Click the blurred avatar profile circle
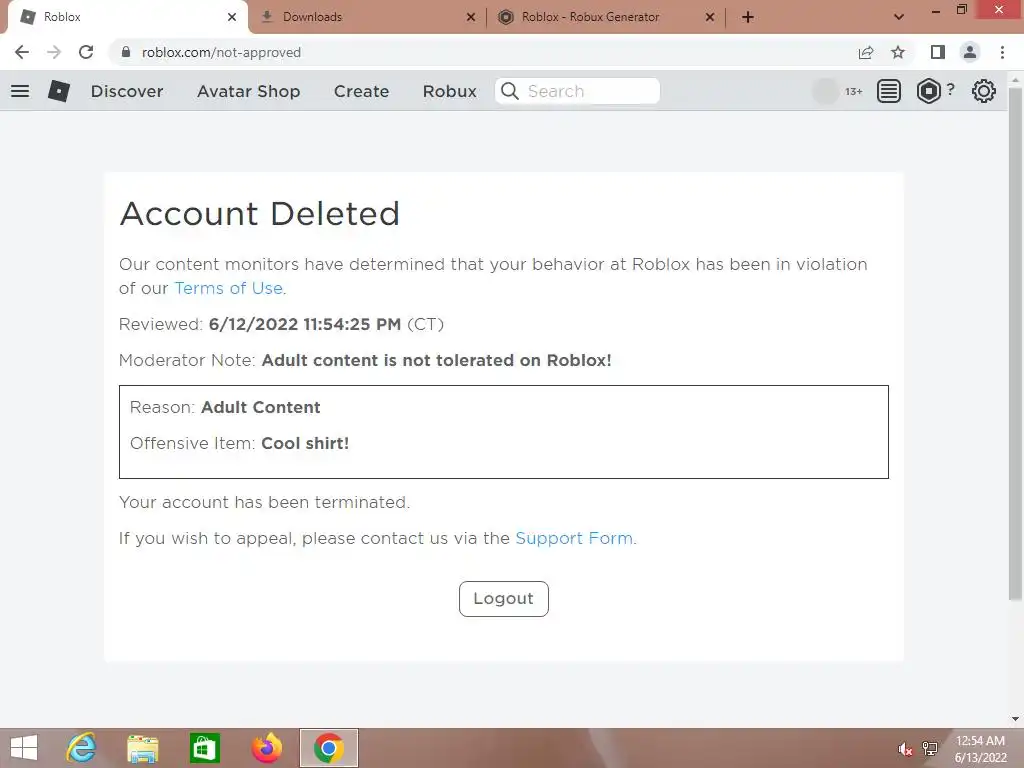 [x=825, y=91]
